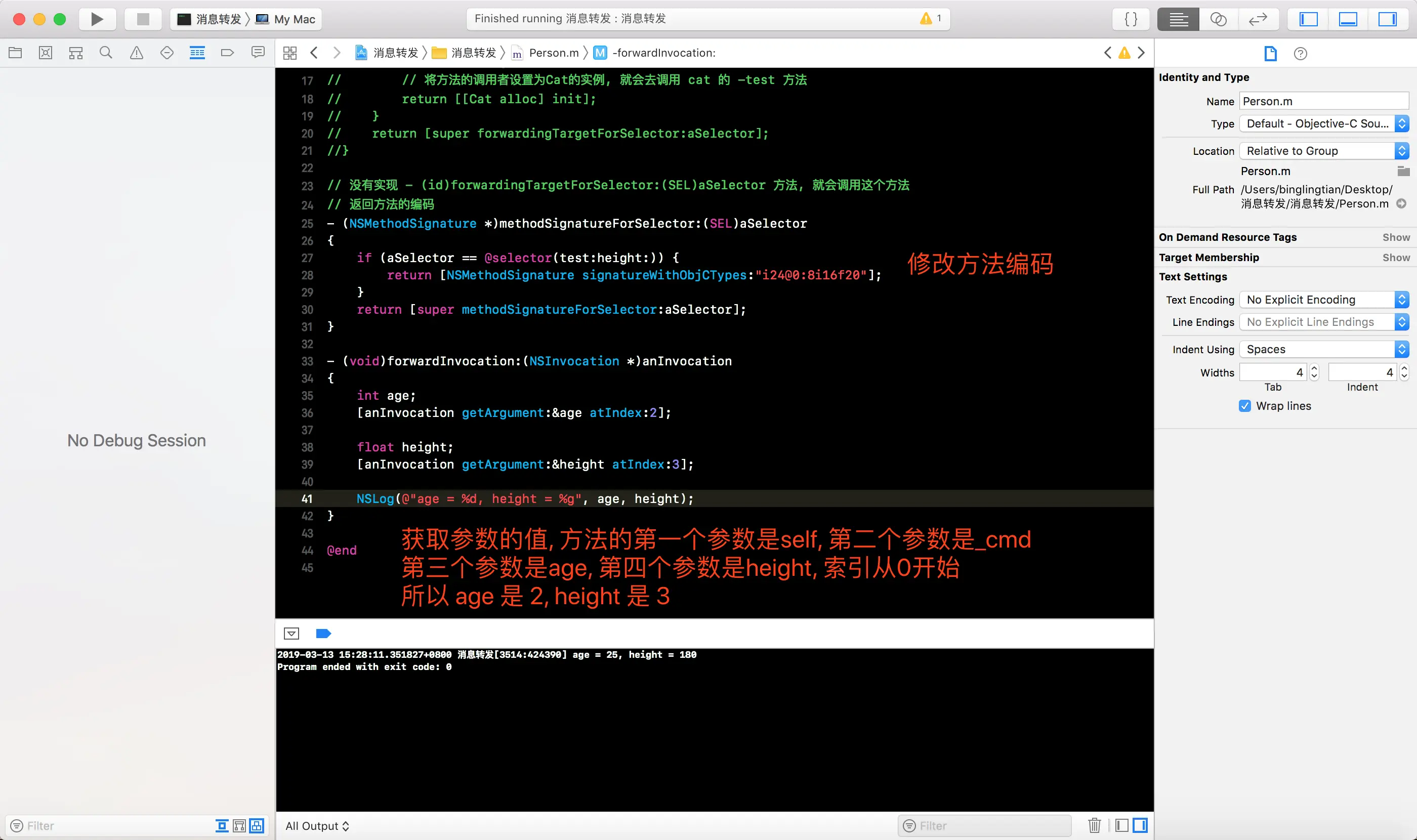Viewport: 1417px width, 840px height.
Task: Click the Stop button in toolbar
Action: [143, 19]
